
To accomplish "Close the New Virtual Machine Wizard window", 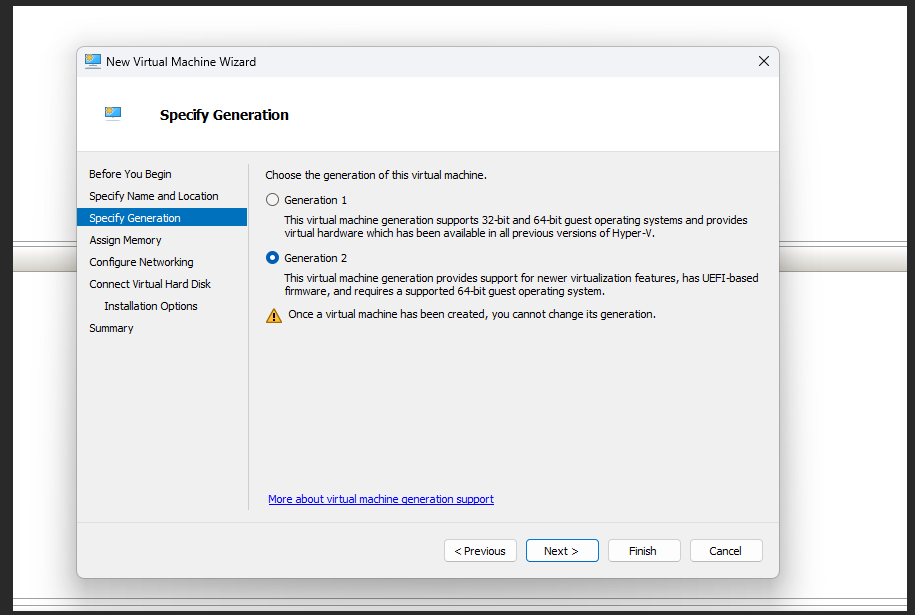I will pos(763,61).
